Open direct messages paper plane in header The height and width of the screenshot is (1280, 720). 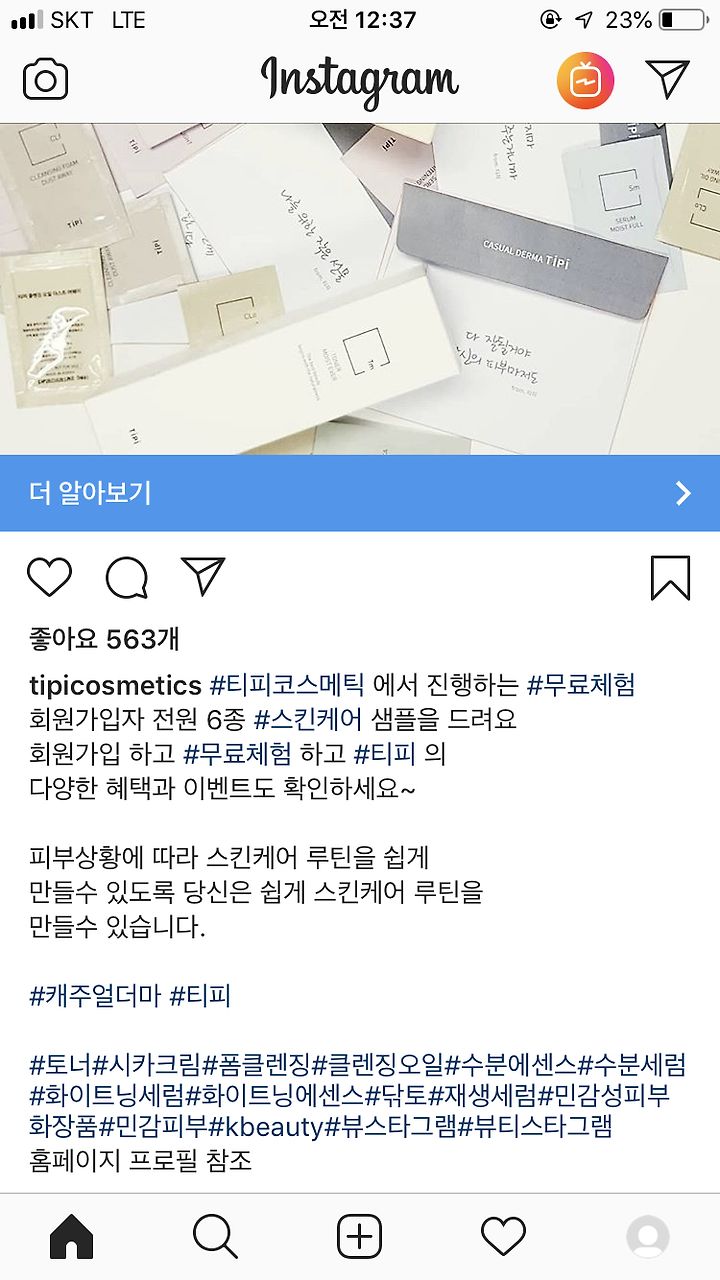(x=667, y=80)
